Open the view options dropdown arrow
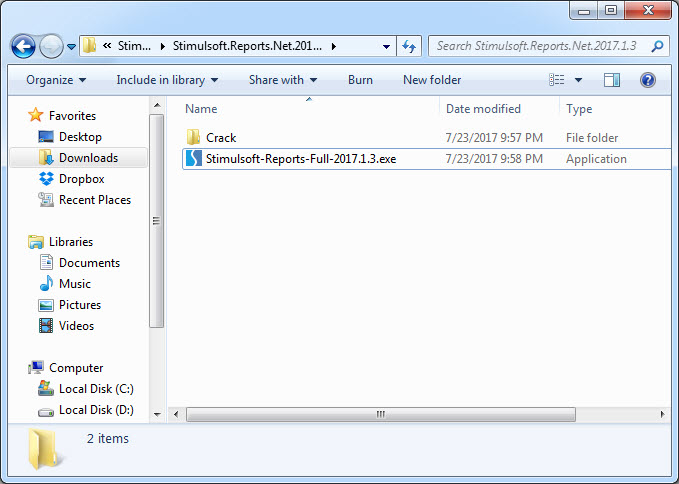The image size is (679, 484). tap(578, 80)
